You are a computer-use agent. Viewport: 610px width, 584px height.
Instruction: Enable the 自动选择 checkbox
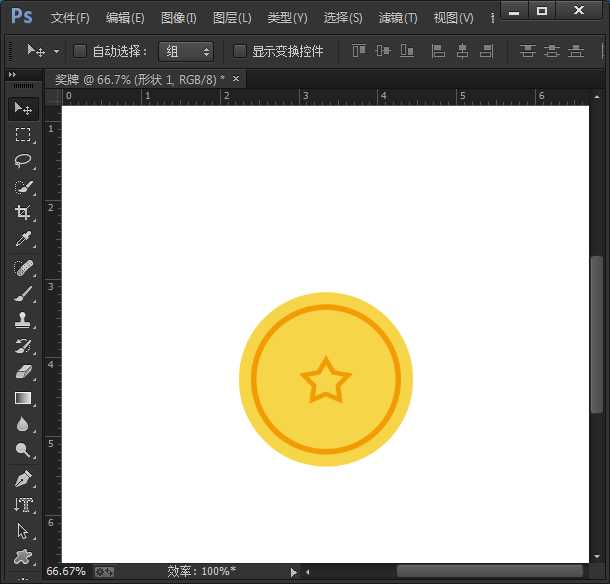(80, 51)
